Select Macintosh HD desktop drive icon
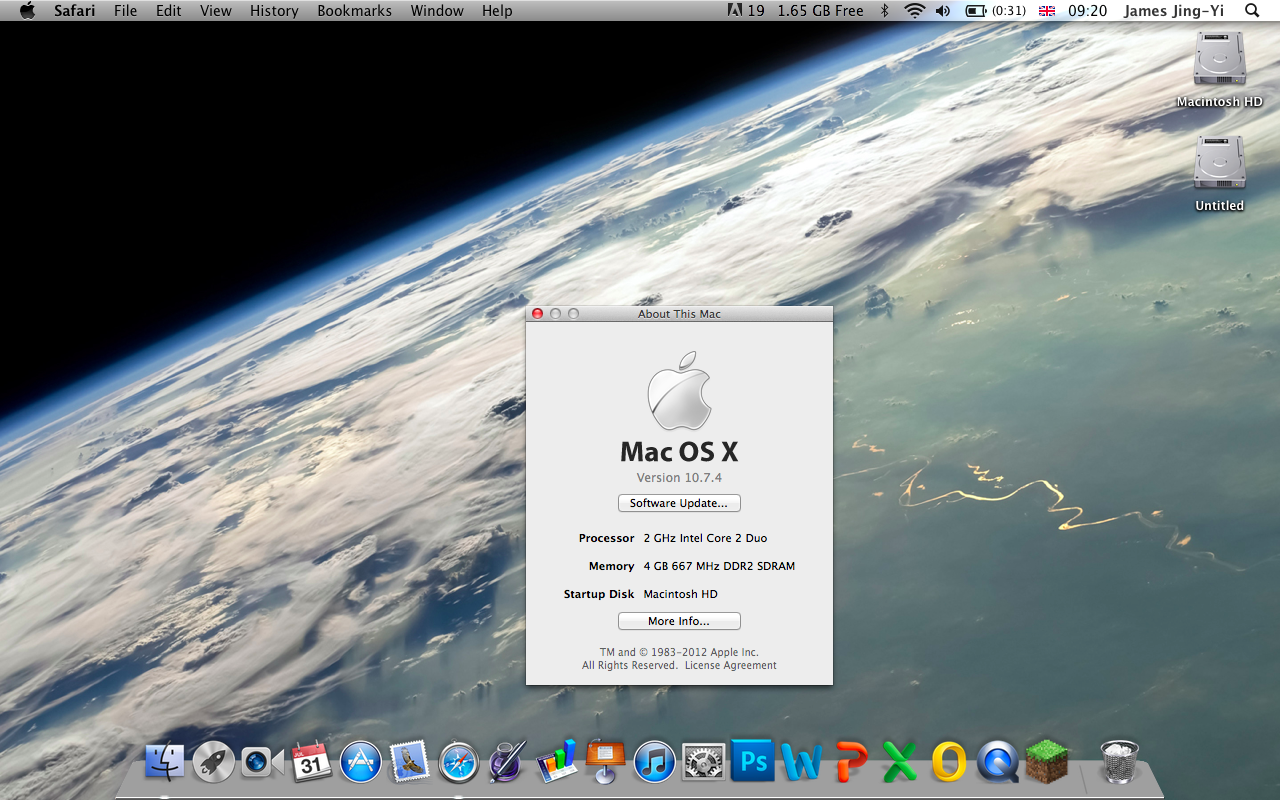The image size is (1280, 800). pos(1219,60)
